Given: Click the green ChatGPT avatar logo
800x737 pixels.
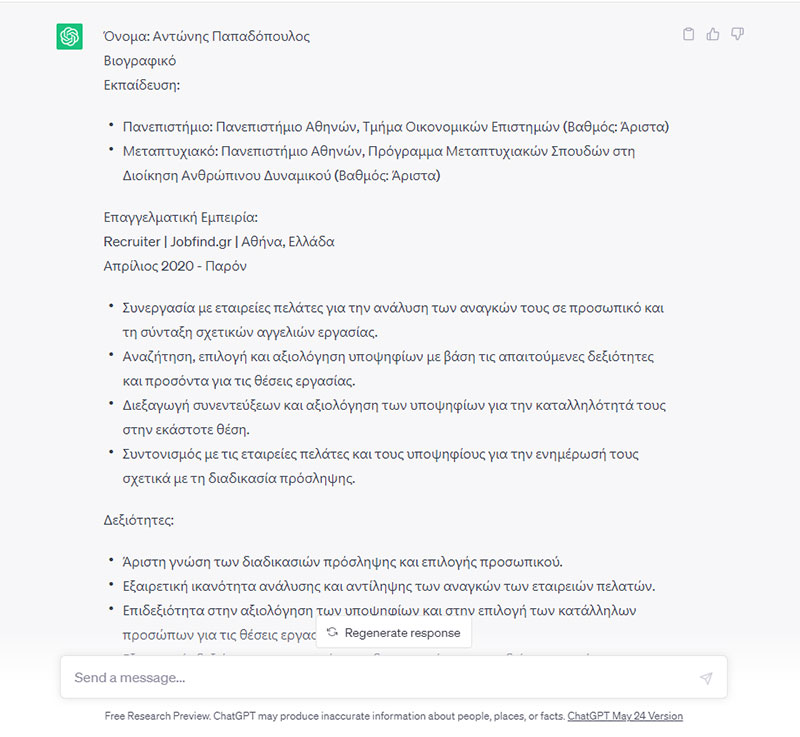Looking at the screenshot, I should tap(69, 37).
